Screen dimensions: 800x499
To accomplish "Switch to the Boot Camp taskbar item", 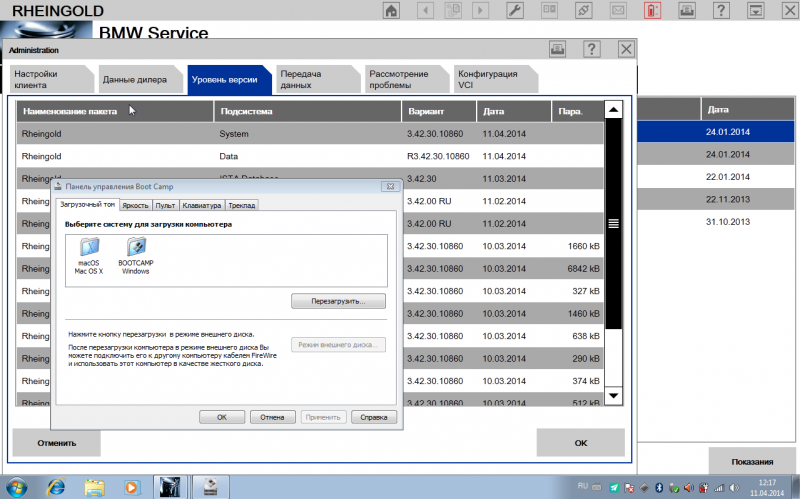I will pos(211,487).
